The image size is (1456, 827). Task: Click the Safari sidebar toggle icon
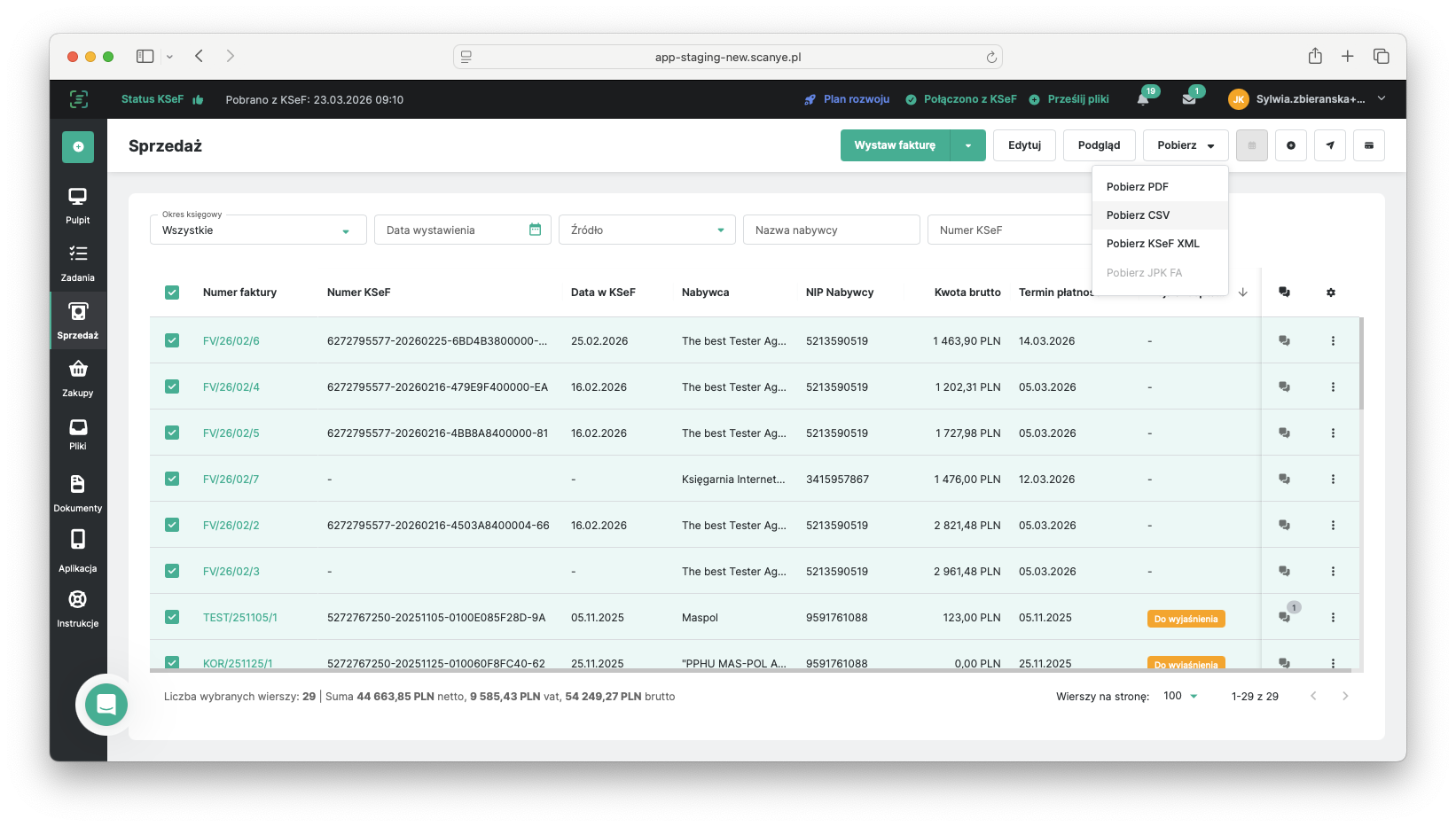145,56
